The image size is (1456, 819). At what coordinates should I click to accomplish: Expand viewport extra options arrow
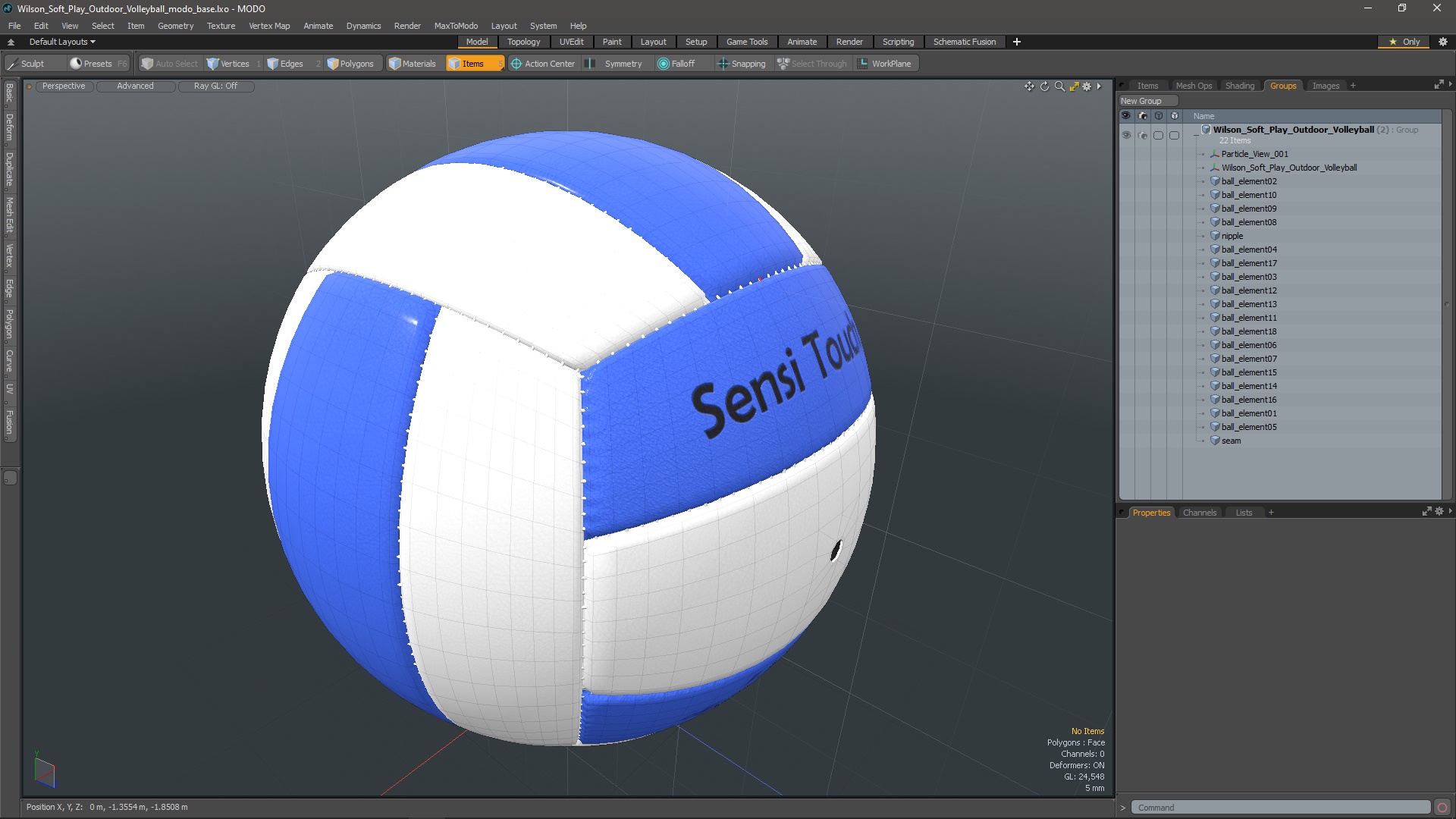tap(1099, 86)
